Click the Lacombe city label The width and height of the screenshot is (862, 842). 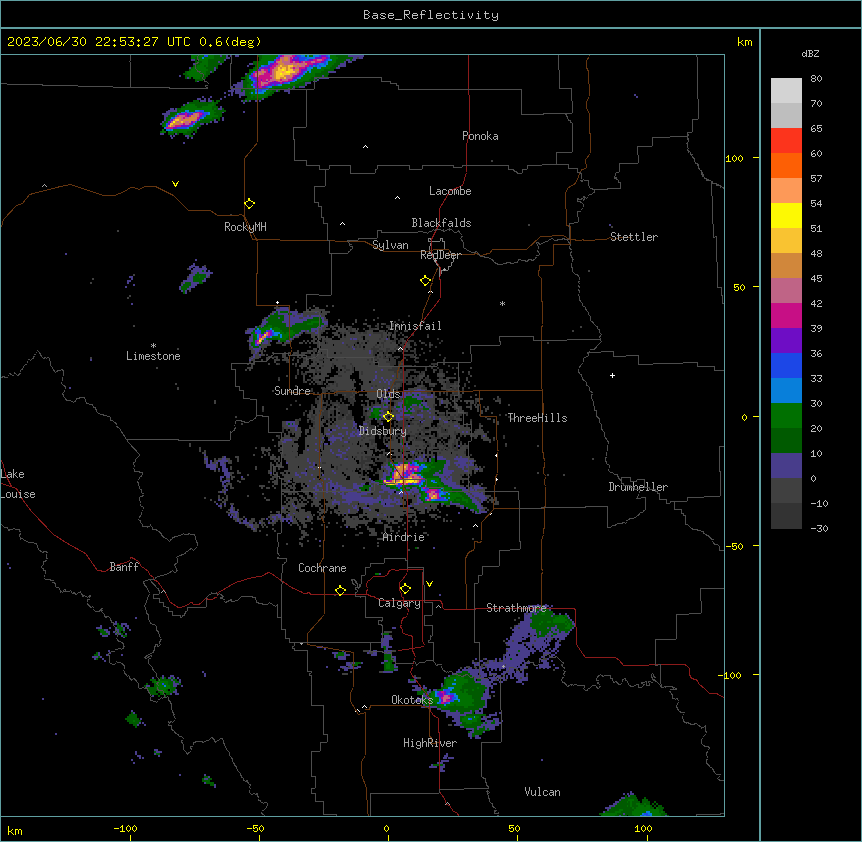(450, 191)
